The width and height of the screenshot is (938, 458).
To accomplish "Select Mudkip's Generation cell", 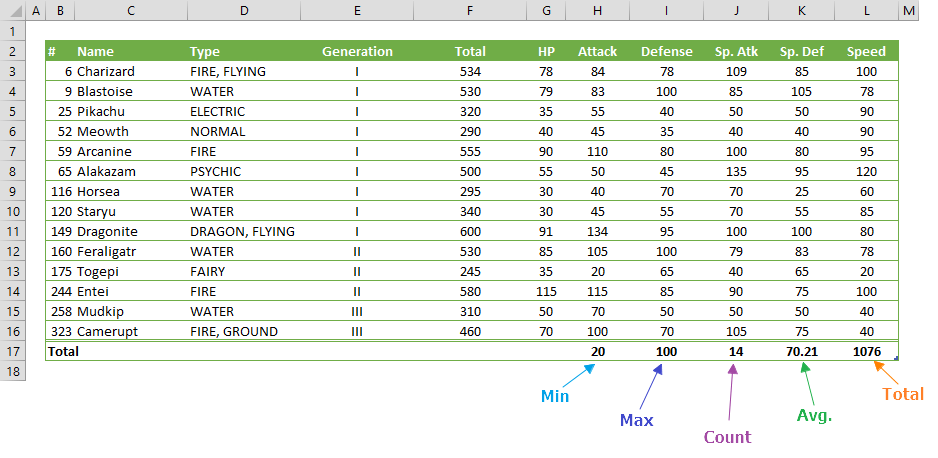I will tap(357, 312).
